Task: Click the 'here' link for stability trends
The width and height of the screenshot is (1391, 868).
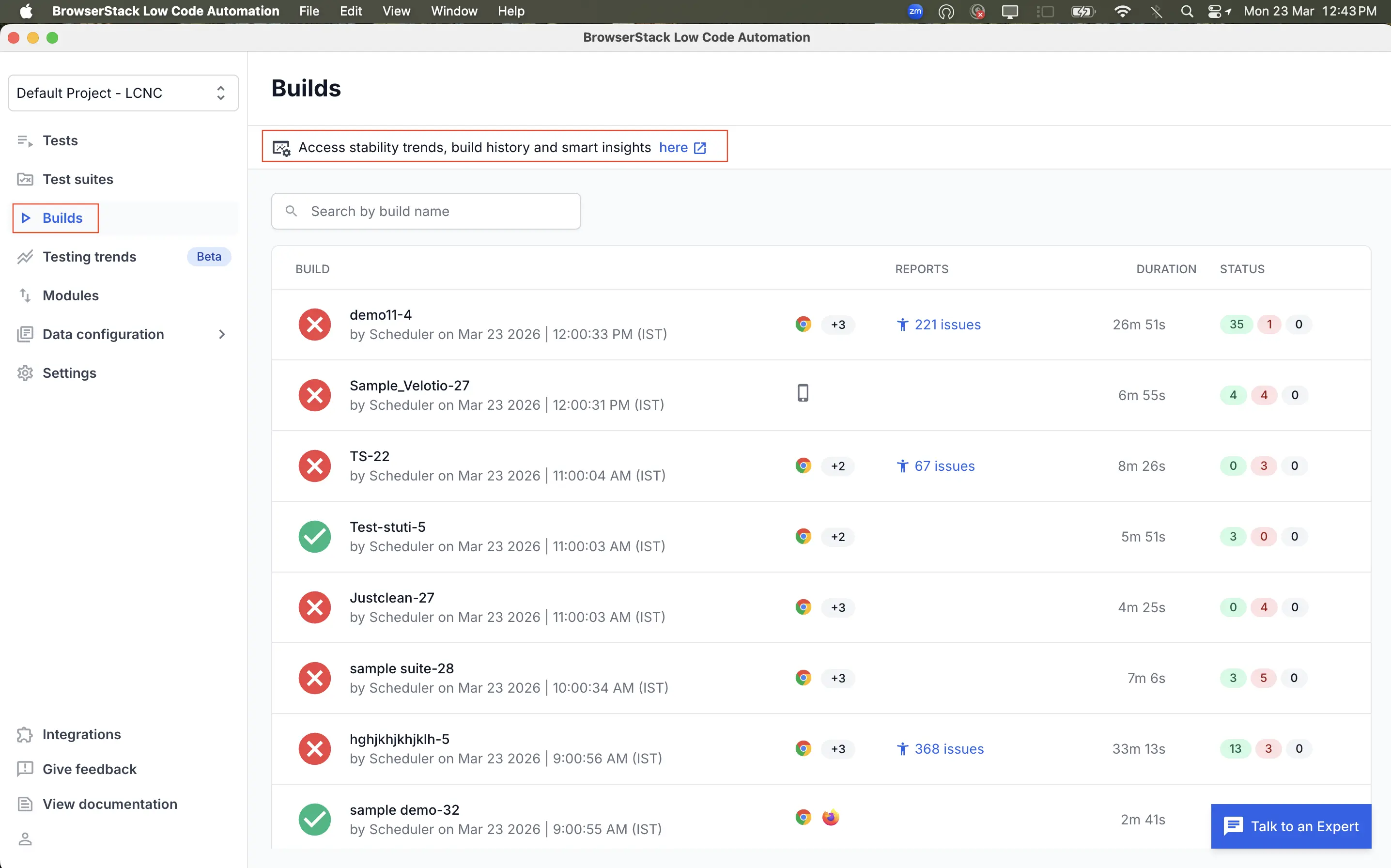Action: 673,147
